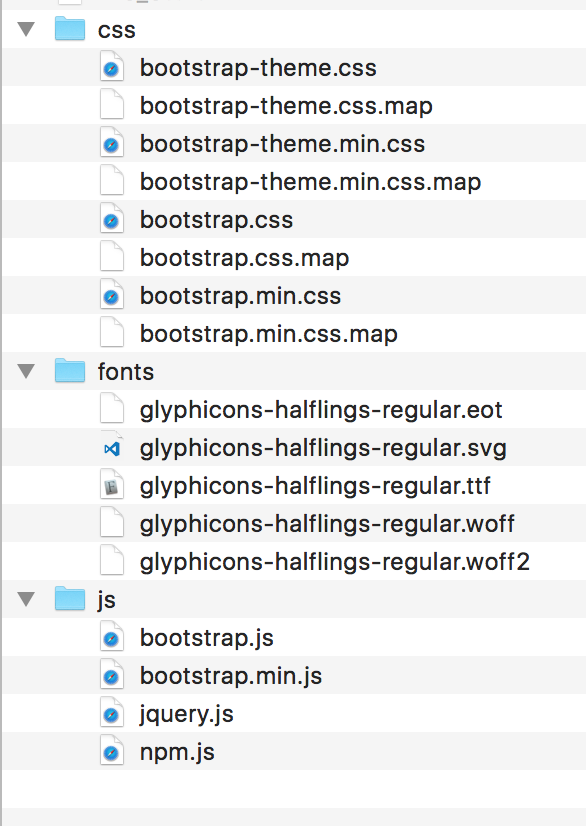This screenshot has height=826, width=586.
Task: Click font icon of glyphicons-halflings-regular.ttf
Action: click(112, 485)
